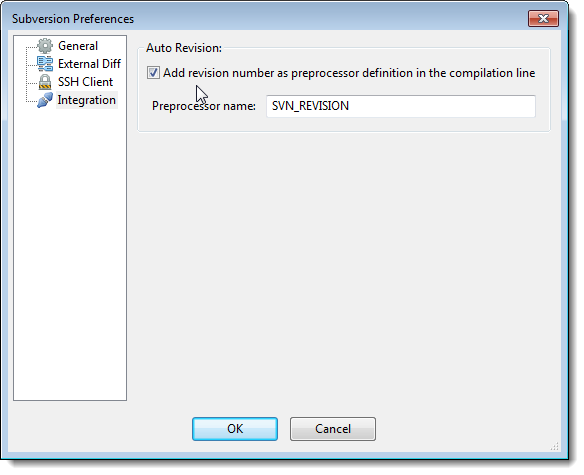Click the resize grip at the dialog corner
Image resolution: width=584 pixels, height=475 pixels.
[x=555, y=446]
